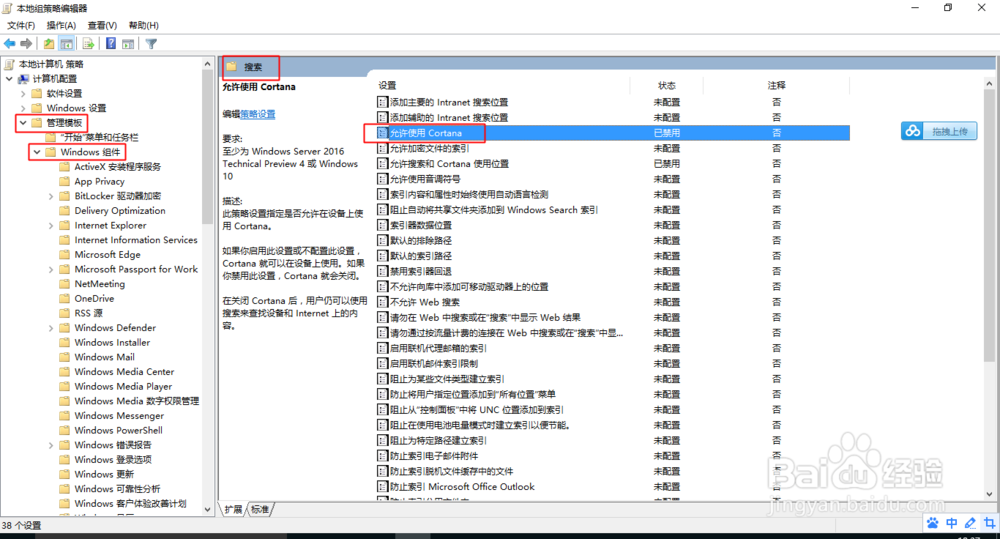This screenshot has height=539, width=1000.
Task: Select the 允许搜索和 Cortana 使用位置 policy
Action: (450, 163)
